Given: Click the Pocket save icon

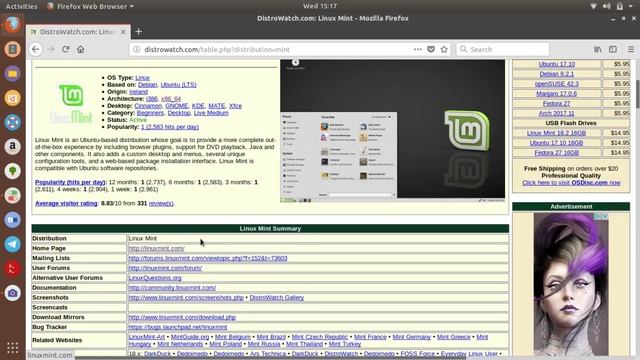Looking at the screenshot, I should pos(431,49).
